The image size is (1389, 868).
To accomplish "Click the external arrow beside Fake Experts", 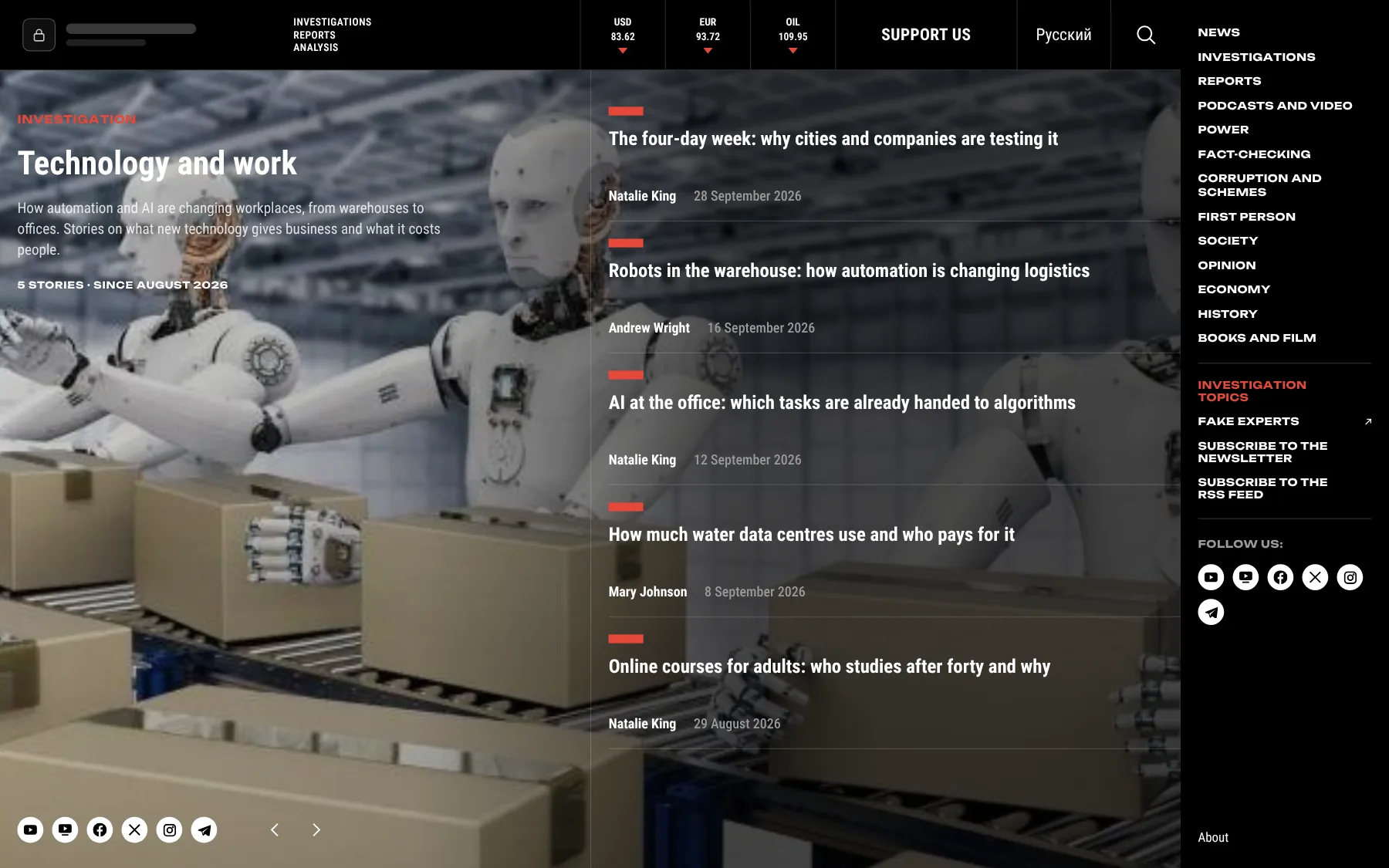I will (x=1368, y=421).
